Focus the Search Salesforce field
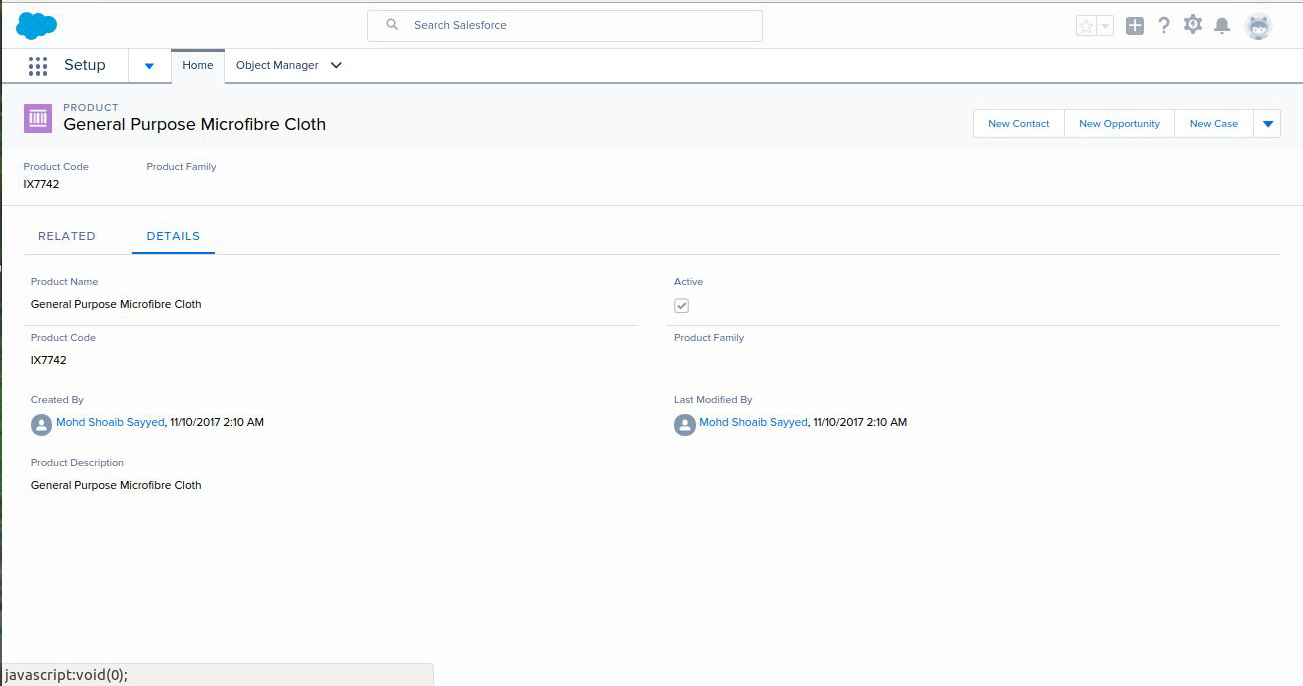Viewport: 1303px width, 686px height. coord(565,26)
